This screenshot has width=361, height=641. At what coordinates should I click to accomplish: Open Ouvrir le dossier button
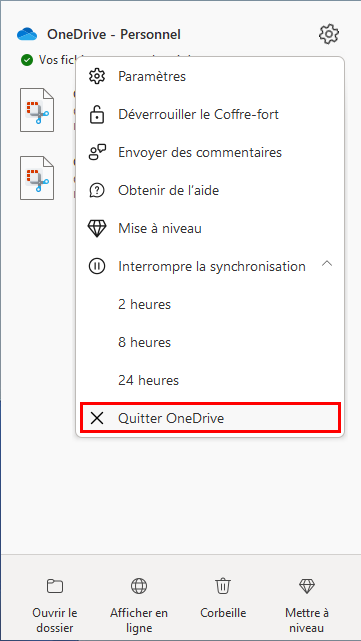pyautogui.click(x=55, y=605)
